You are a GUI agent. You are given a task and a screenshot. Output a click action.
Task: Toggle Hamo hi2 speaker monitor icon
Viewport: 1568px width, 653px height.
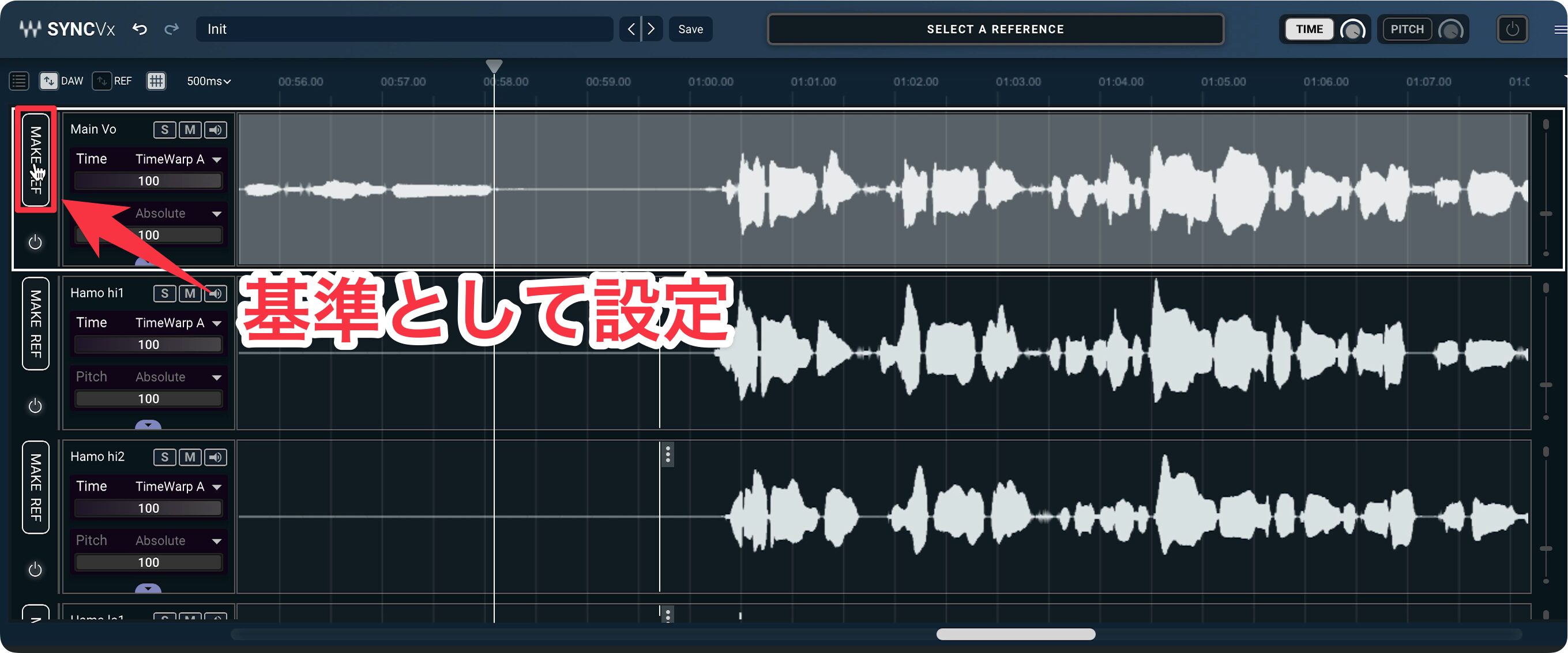216,457
